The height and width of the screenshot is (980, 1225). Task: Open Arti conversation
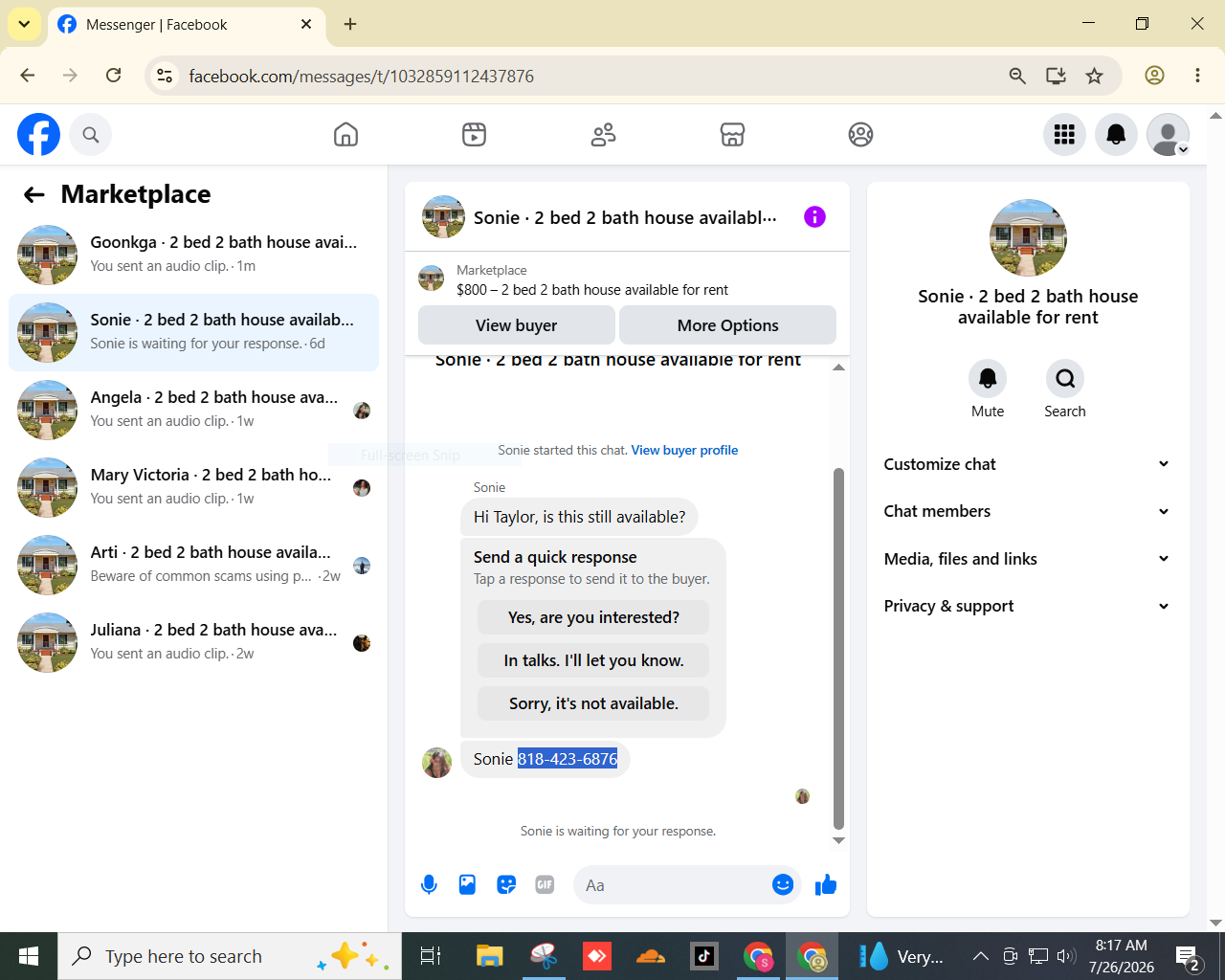tap(193, 565)
